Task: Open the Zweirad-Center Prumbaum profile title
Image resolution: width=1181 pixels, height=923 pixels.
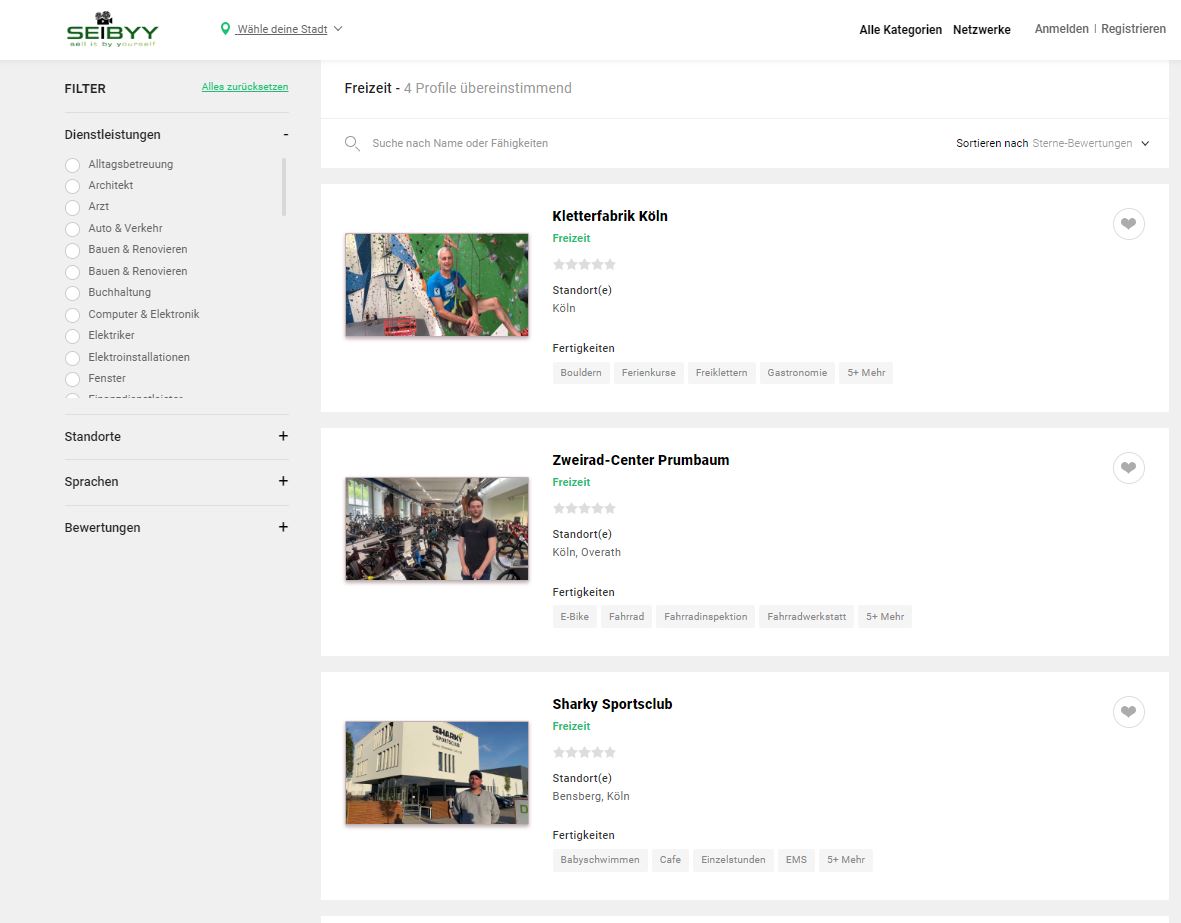Action: point(641,460)
